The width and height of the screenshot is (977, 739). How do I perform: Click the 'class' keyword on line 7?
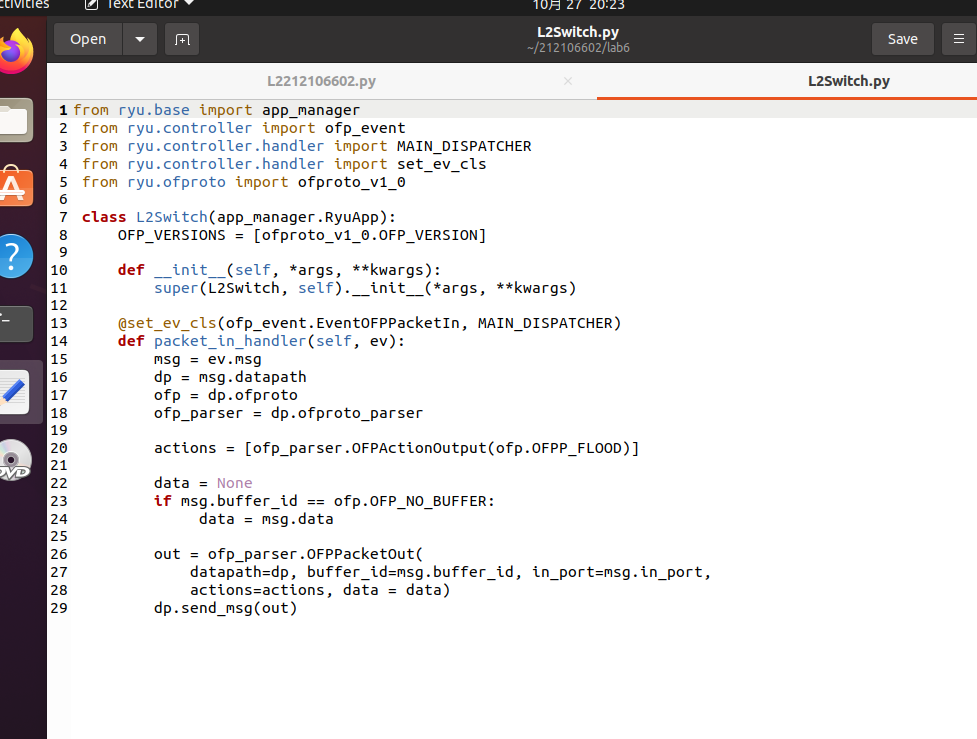[104, 217]
